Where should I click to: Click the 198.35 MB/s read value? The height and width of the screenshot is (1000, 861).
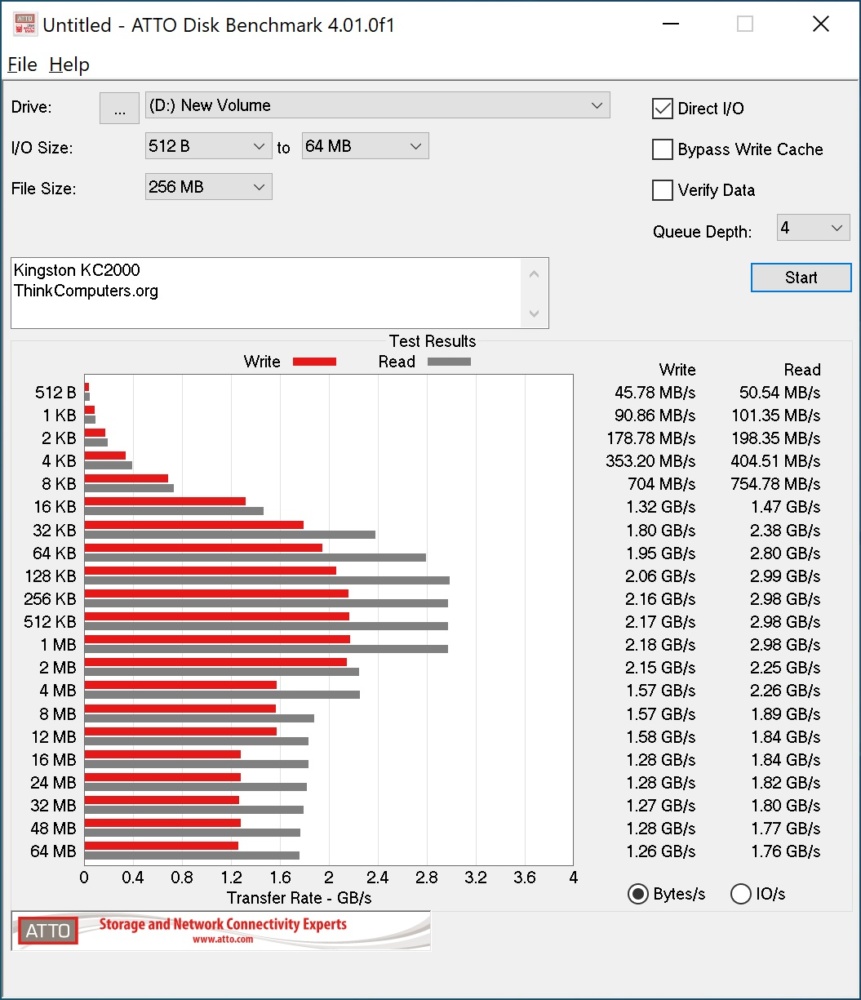[x=776, y=438]
